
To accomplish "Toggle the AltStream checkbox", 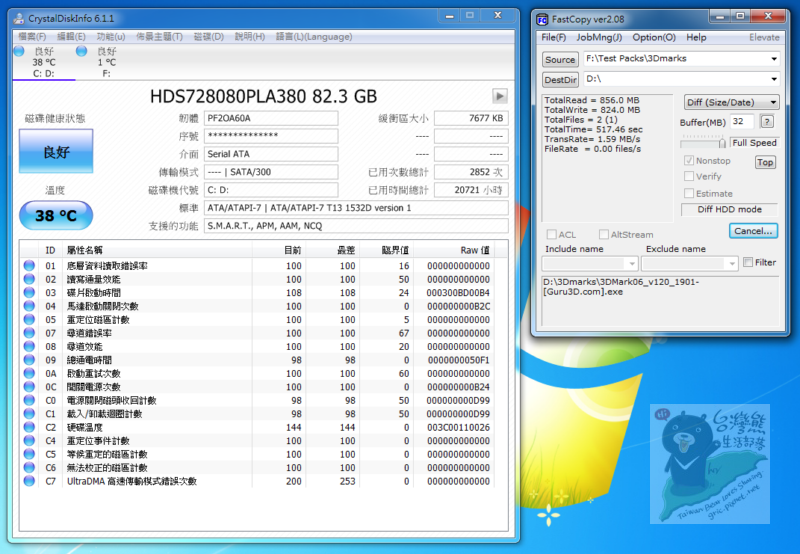I will tap(604, 234).
